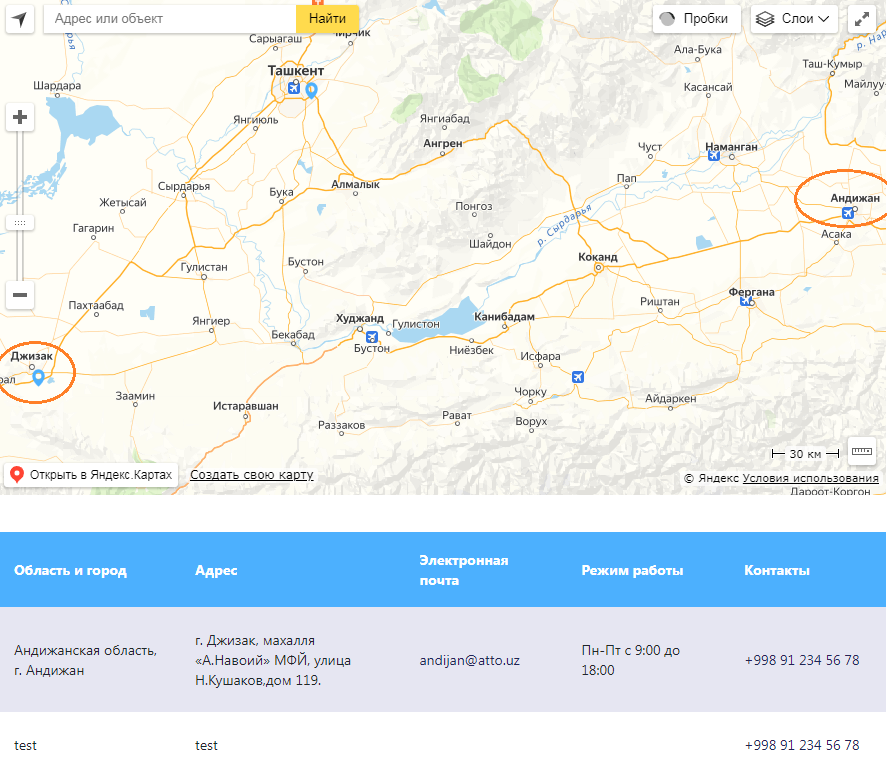Open the map in Яндекс.Картах
Image resolution: width=887 pixels, height=778 pixels.
[91, 475]
